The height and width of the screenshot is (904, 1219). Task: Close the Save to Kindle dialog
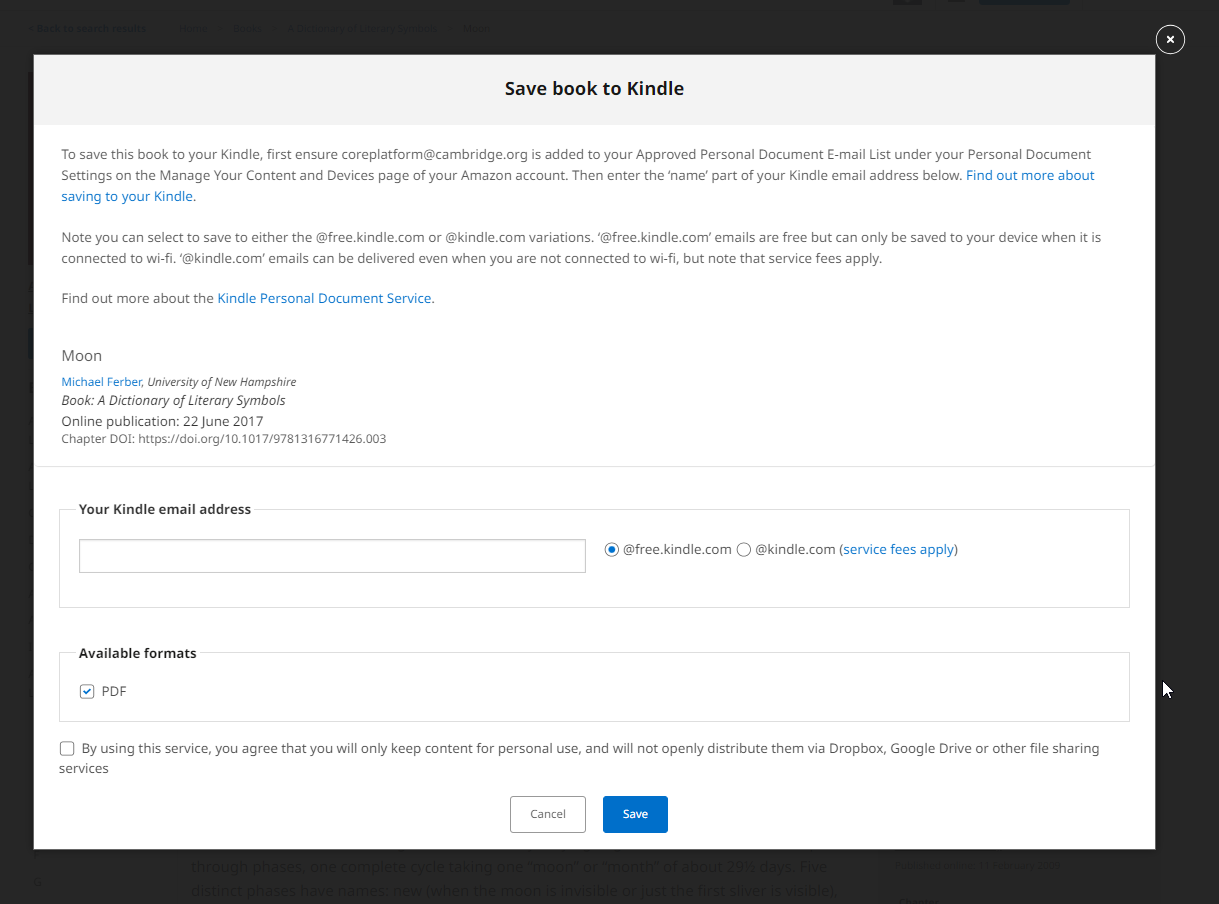1170,39
